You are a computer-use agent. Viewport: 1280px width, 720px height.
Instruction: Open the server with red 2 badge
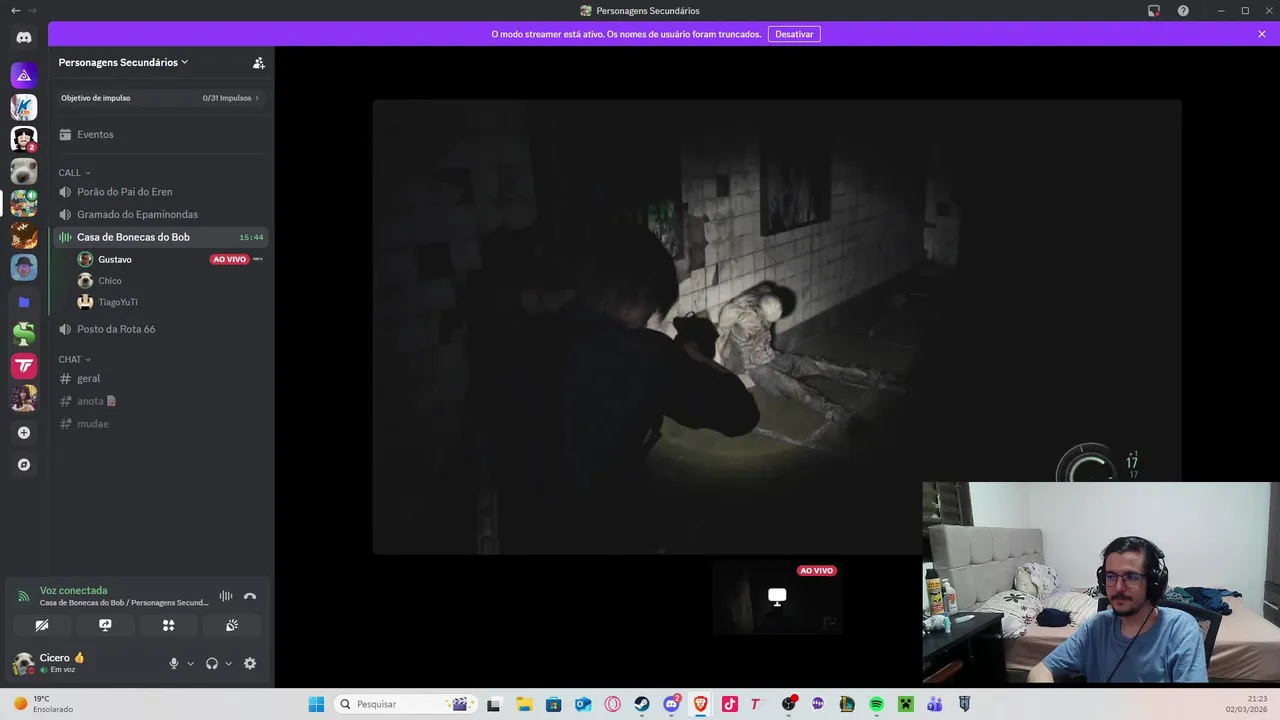click(x=24, y=139)
